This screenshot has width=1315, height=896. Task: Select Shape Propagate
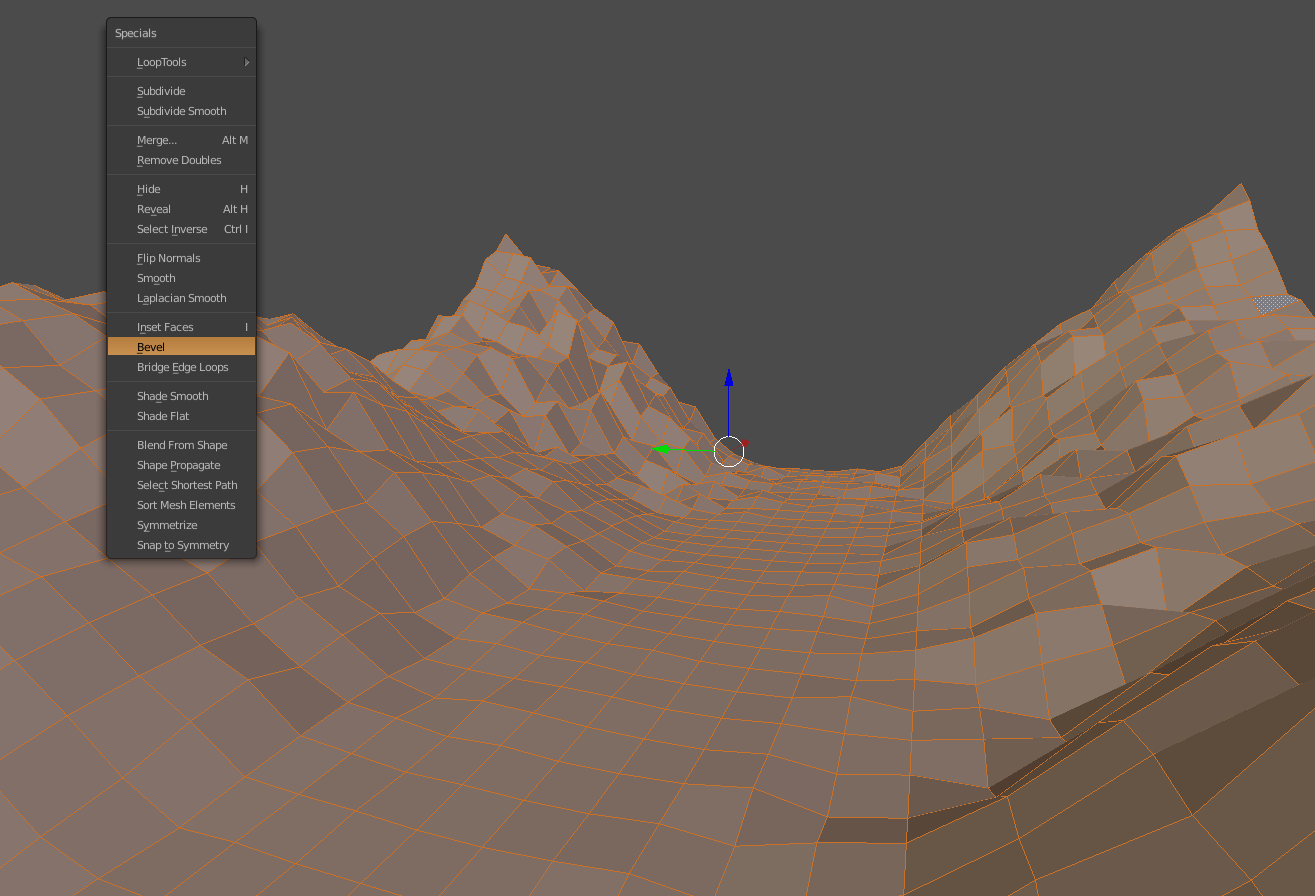(181, 465)
